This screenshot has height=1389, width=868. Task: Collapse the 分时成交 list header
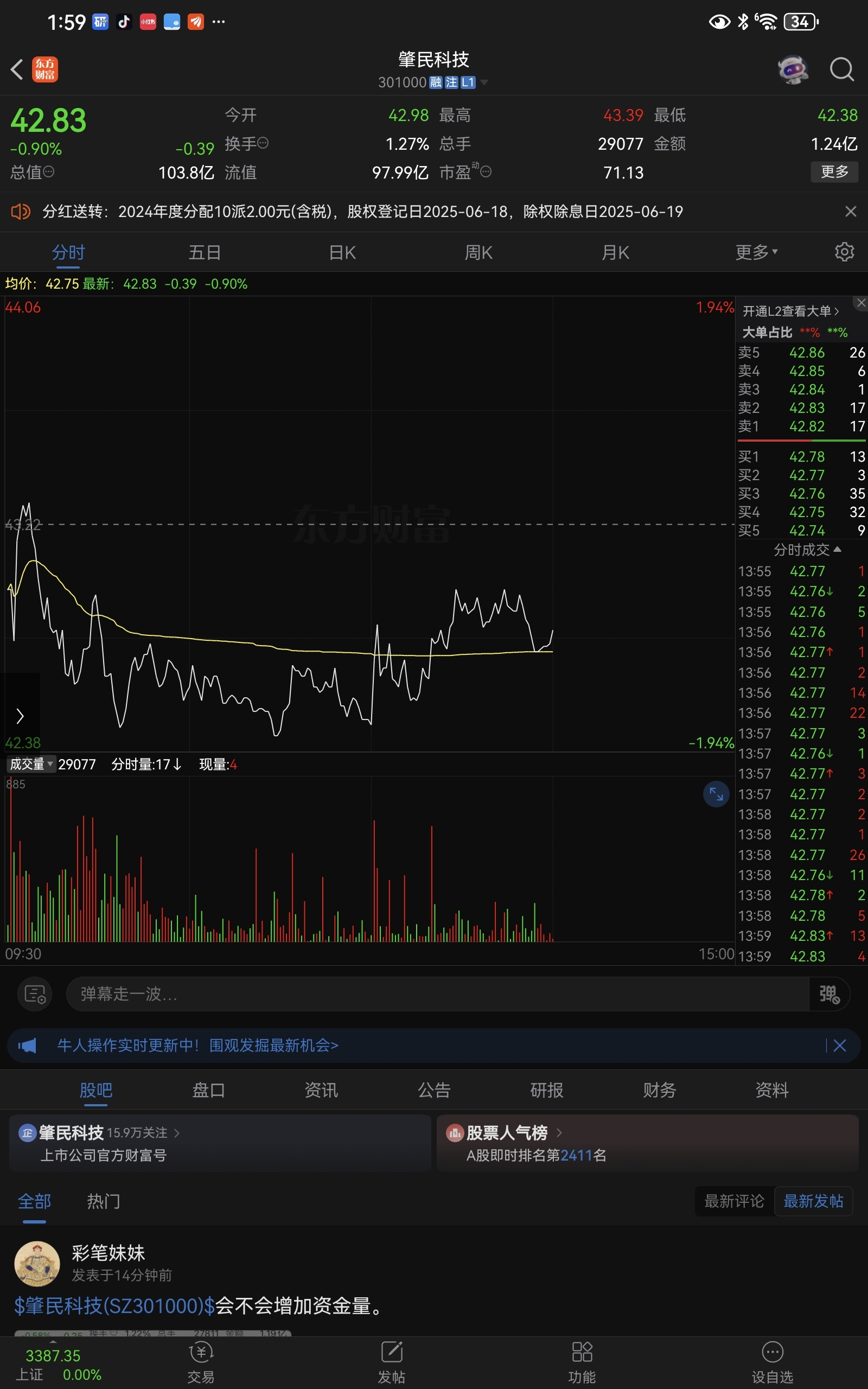(x=807, y=550)
